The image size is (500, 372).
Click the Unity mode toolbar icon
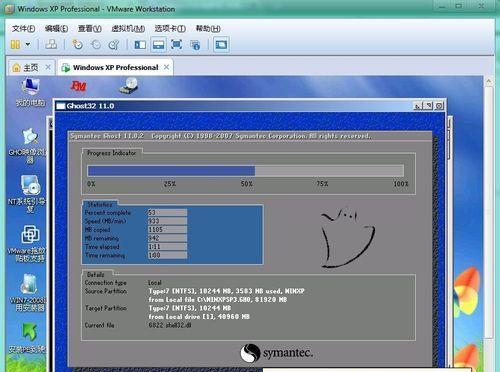(x=195, y=45)
